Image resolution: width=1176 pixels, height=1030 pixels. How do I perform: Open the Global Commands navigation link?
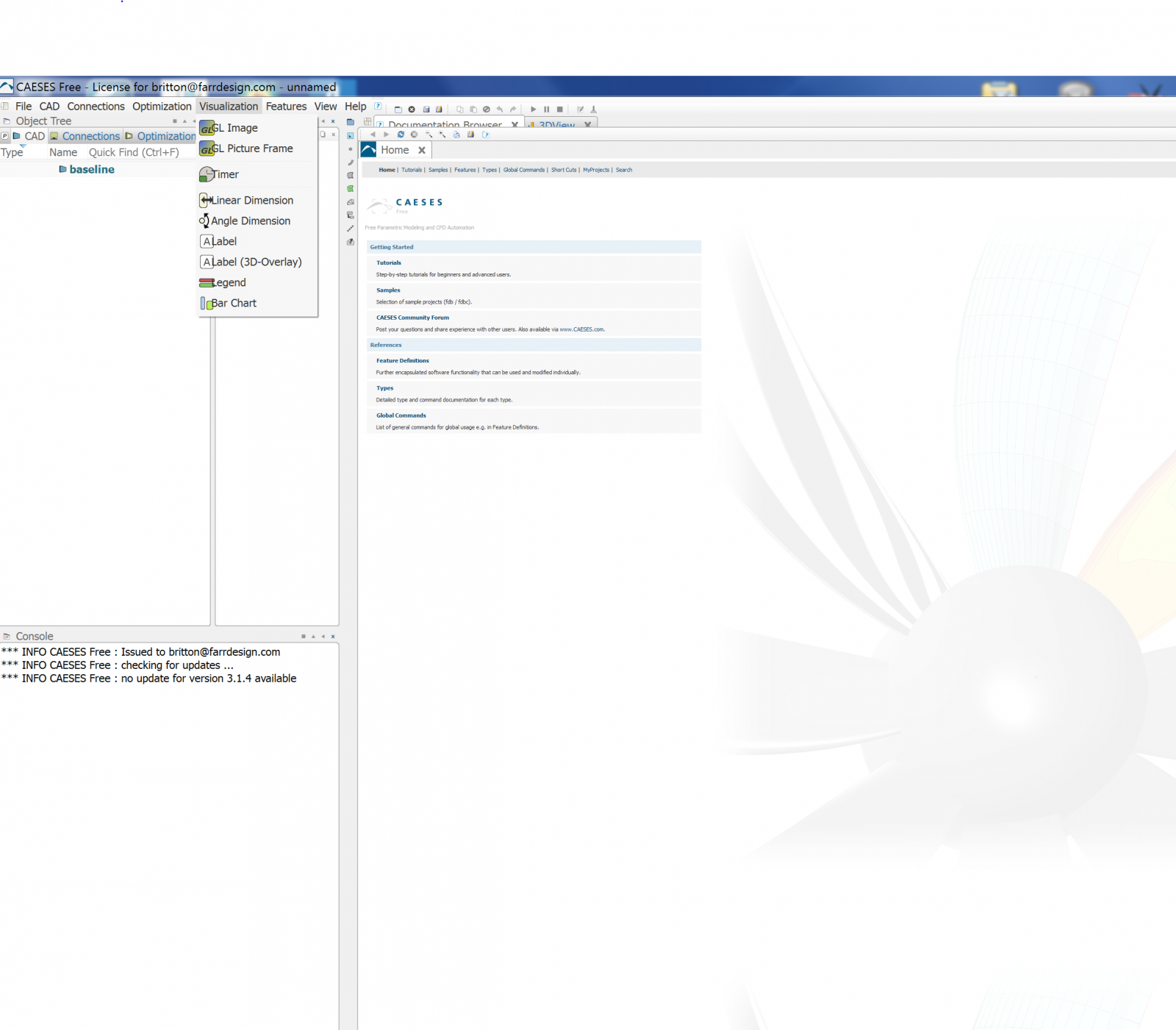(524, 170)
